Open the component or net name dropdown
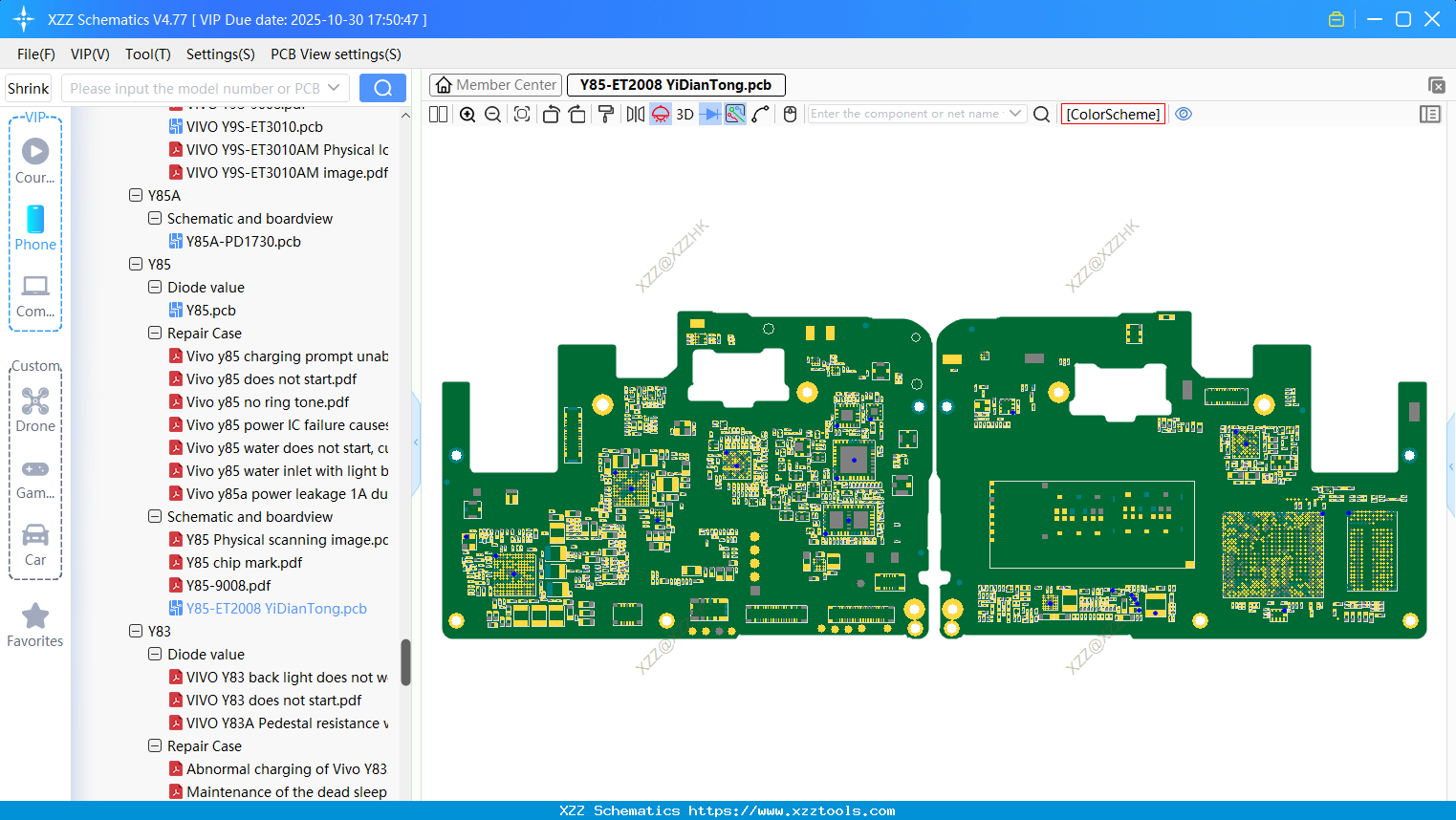Image resolution: width=1456 pixels, height=820 pixels. [x=1015, y=114]
